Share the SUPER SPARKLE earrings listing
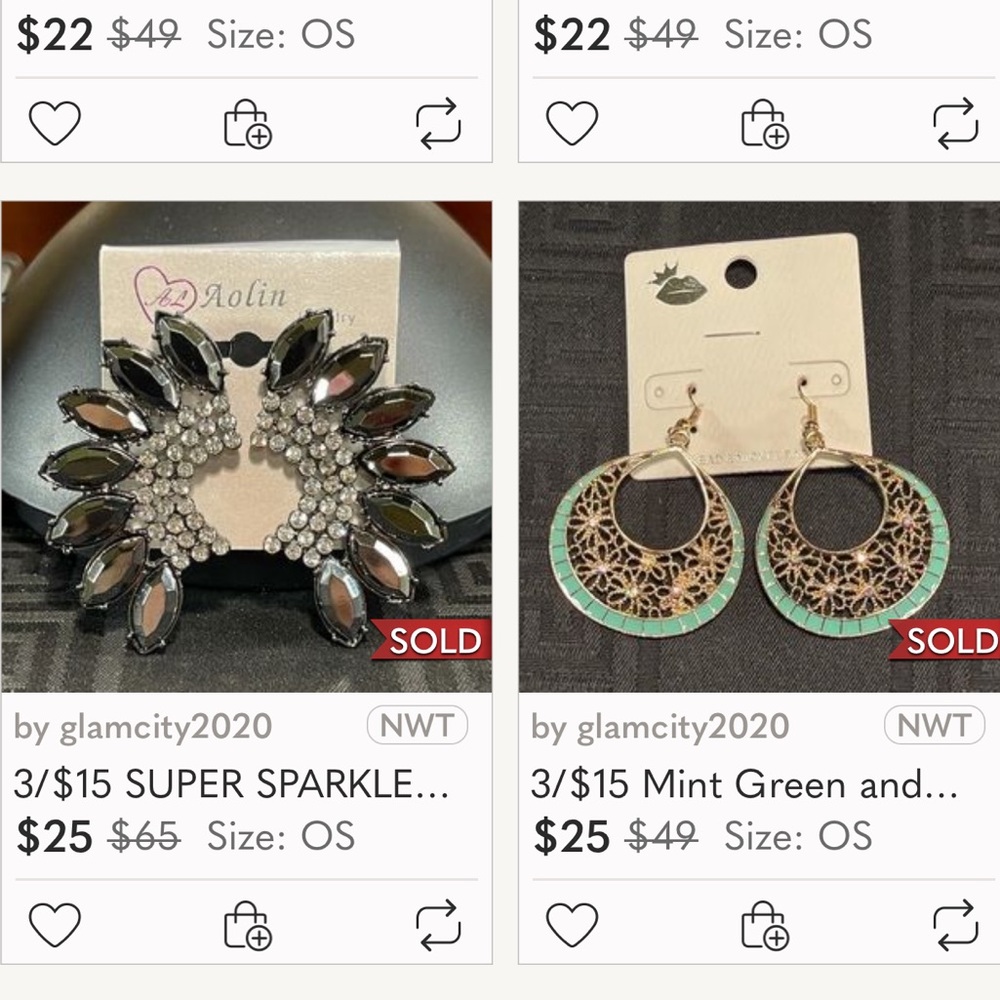 coord(438,923)
